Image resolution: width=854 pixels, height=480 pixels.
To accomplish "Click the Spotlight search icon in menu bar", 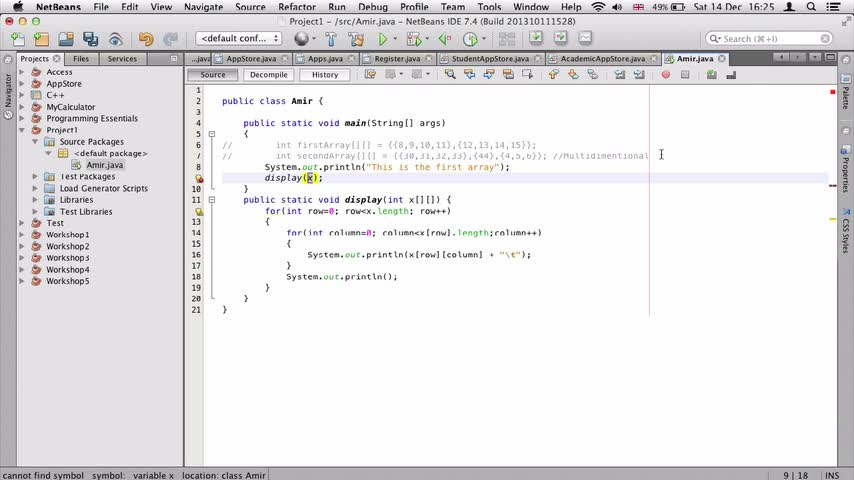I will tap(811, 7).
